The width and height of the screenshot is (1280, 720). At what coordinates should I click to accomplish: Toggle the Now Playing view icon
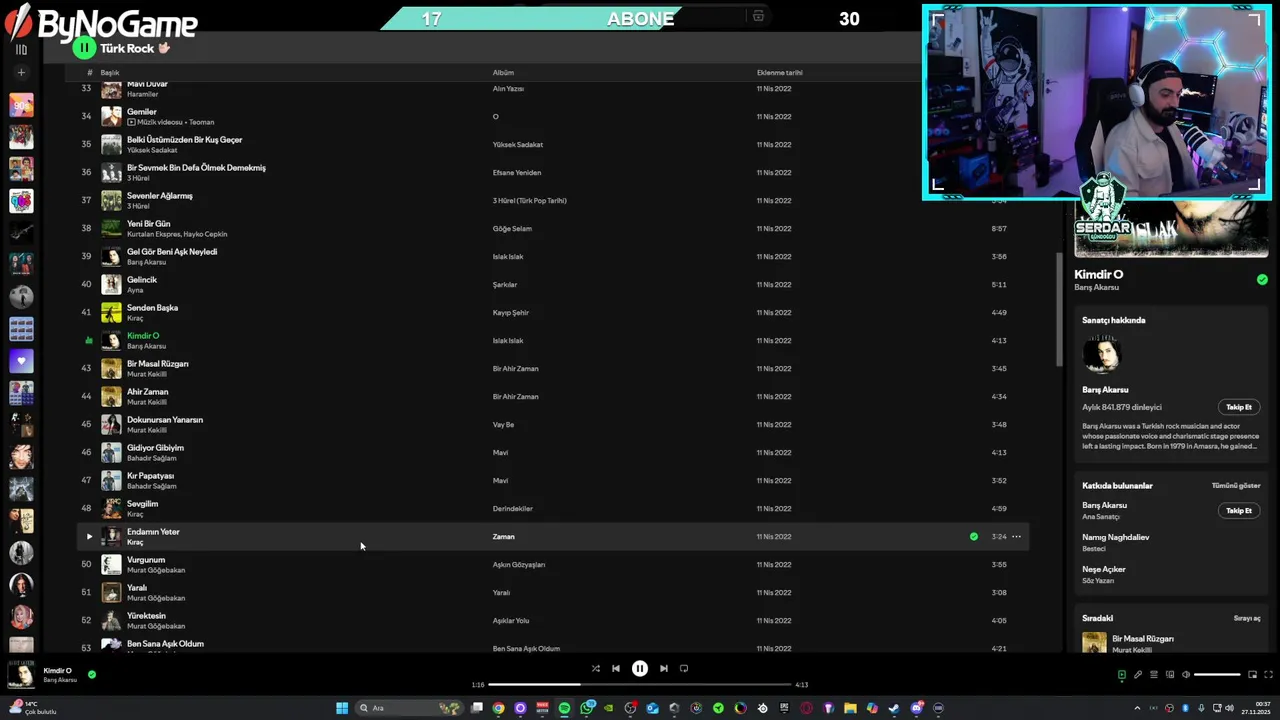(1122, 674)
